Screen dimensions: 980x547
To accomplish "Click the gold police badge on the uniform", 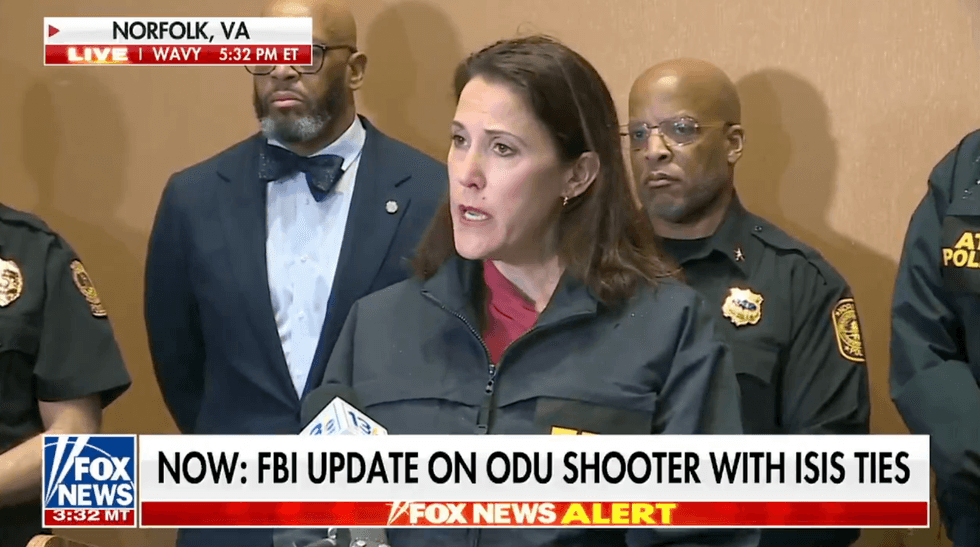I will click(x=742, y=306).
